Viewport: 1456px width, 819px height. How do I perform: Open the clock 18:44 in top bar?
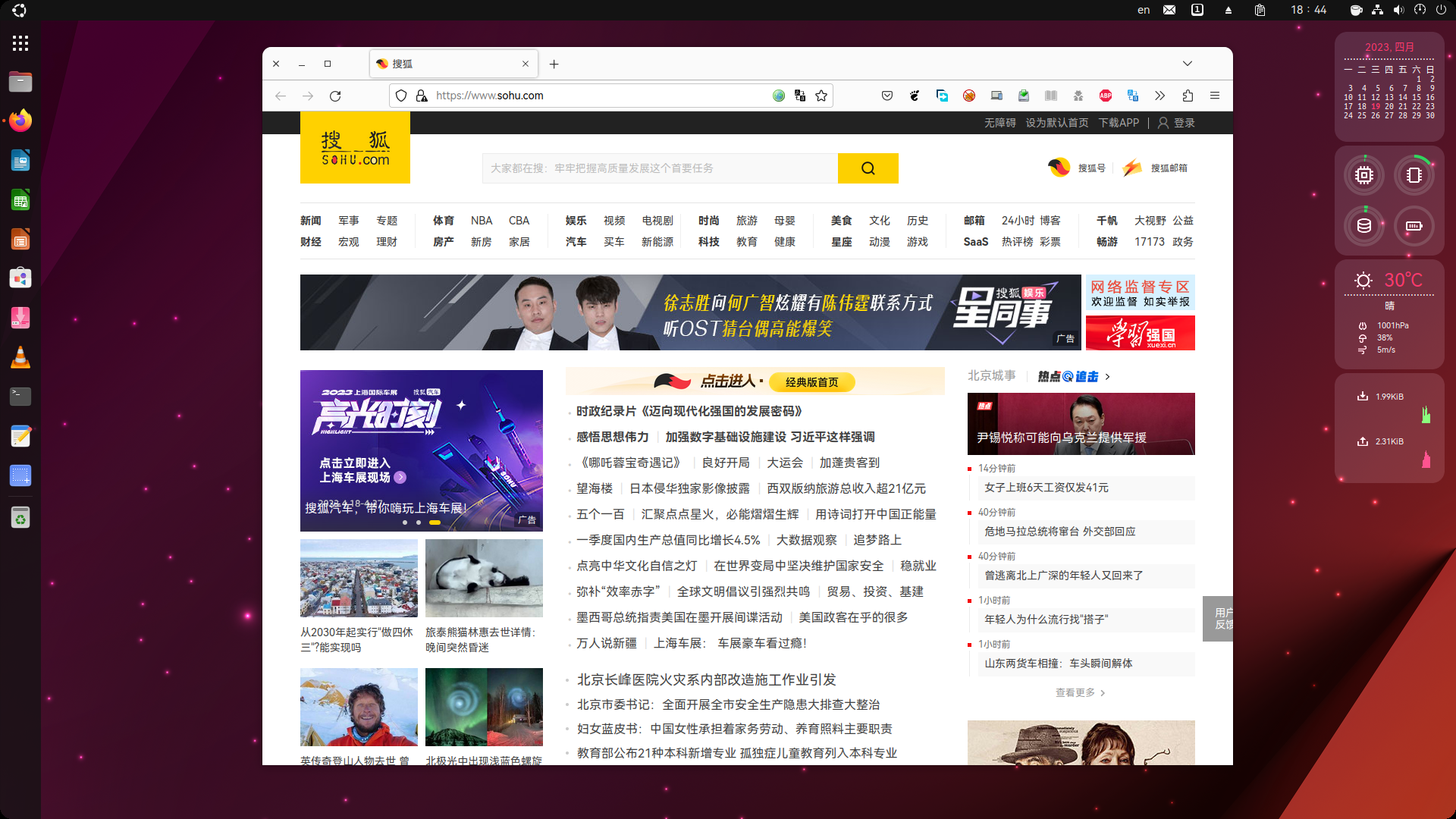[x=1309, y=10]
